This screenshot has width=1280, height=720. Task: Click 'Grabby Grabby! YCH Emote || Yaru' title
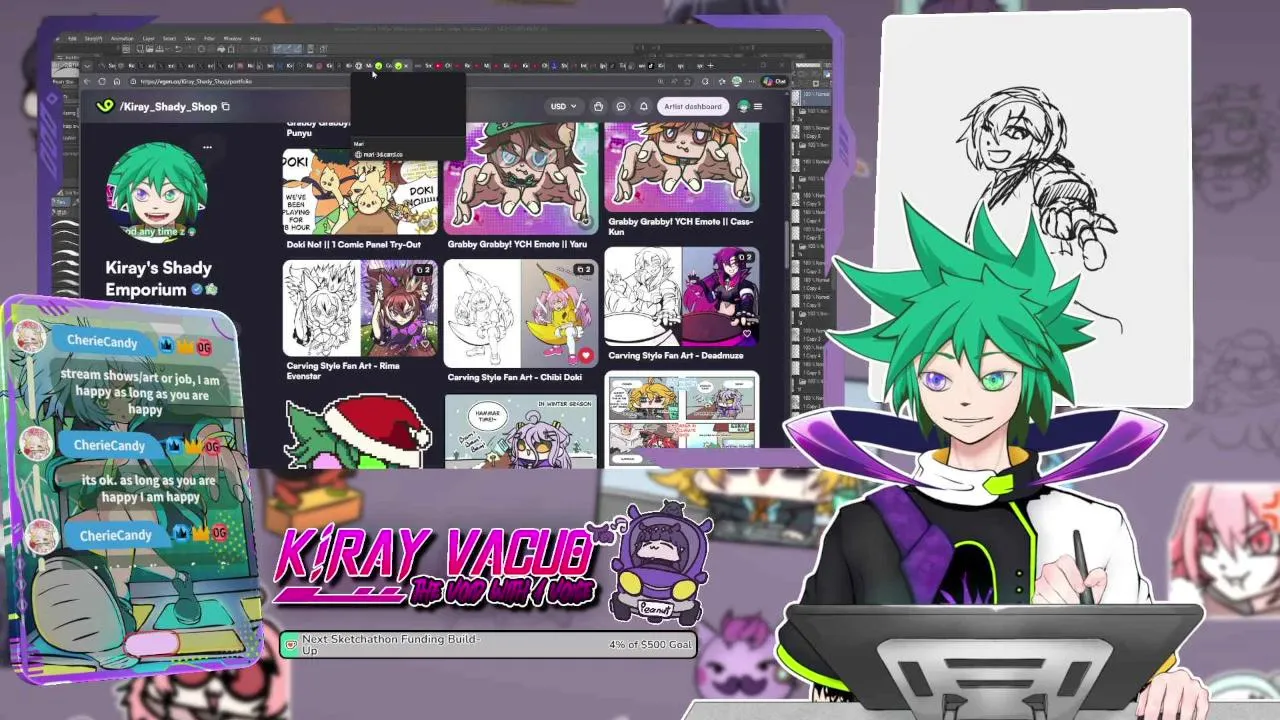pos(517,244)
